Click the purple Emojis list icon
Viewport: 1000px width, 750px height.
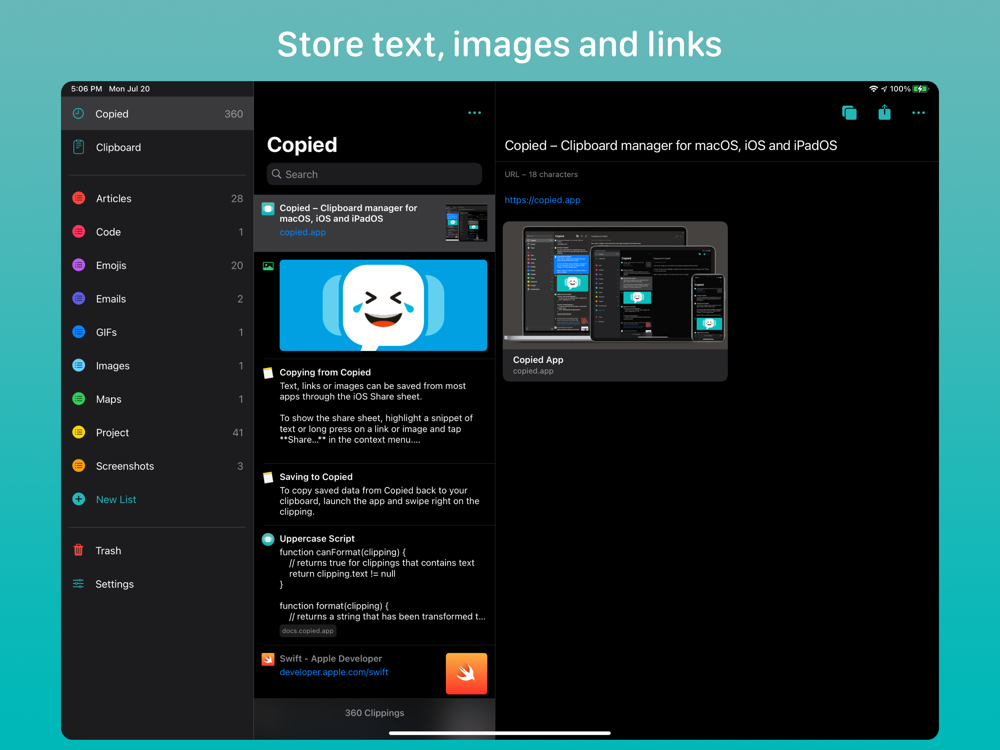pyautogui.click(x=78, y=265)
